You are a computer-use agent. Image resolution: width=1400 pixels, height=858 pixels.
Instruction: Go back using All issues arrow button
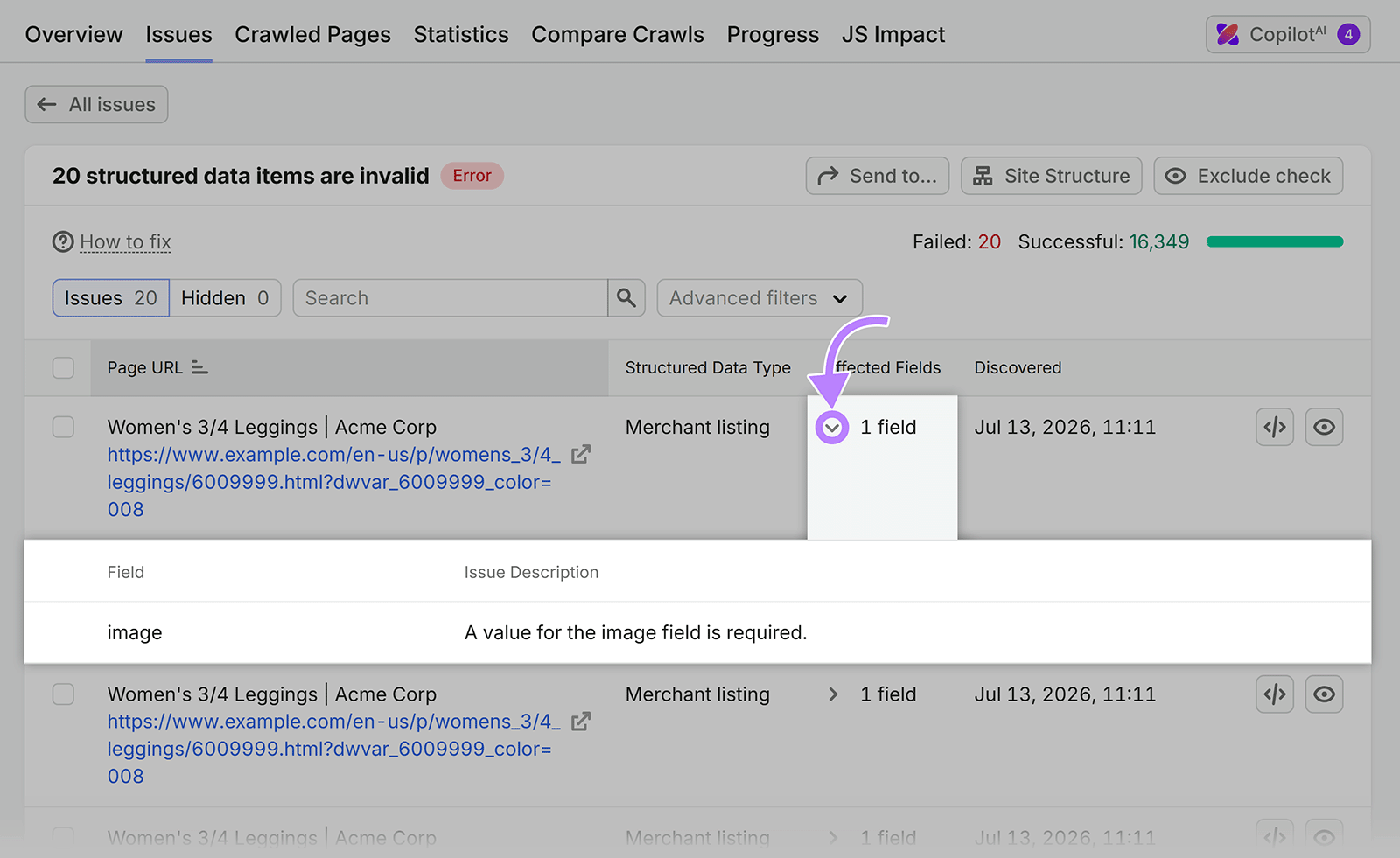[x=96, y=104]
